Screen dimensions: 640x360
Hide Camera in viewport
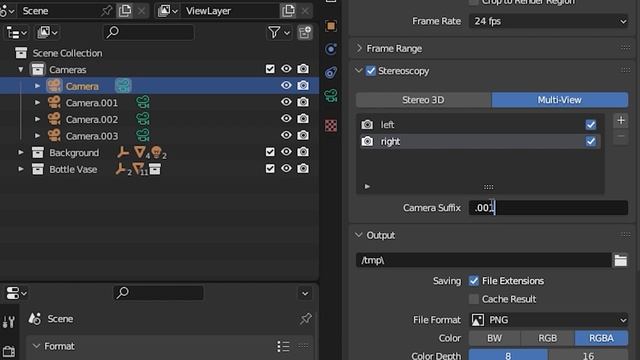286,85
